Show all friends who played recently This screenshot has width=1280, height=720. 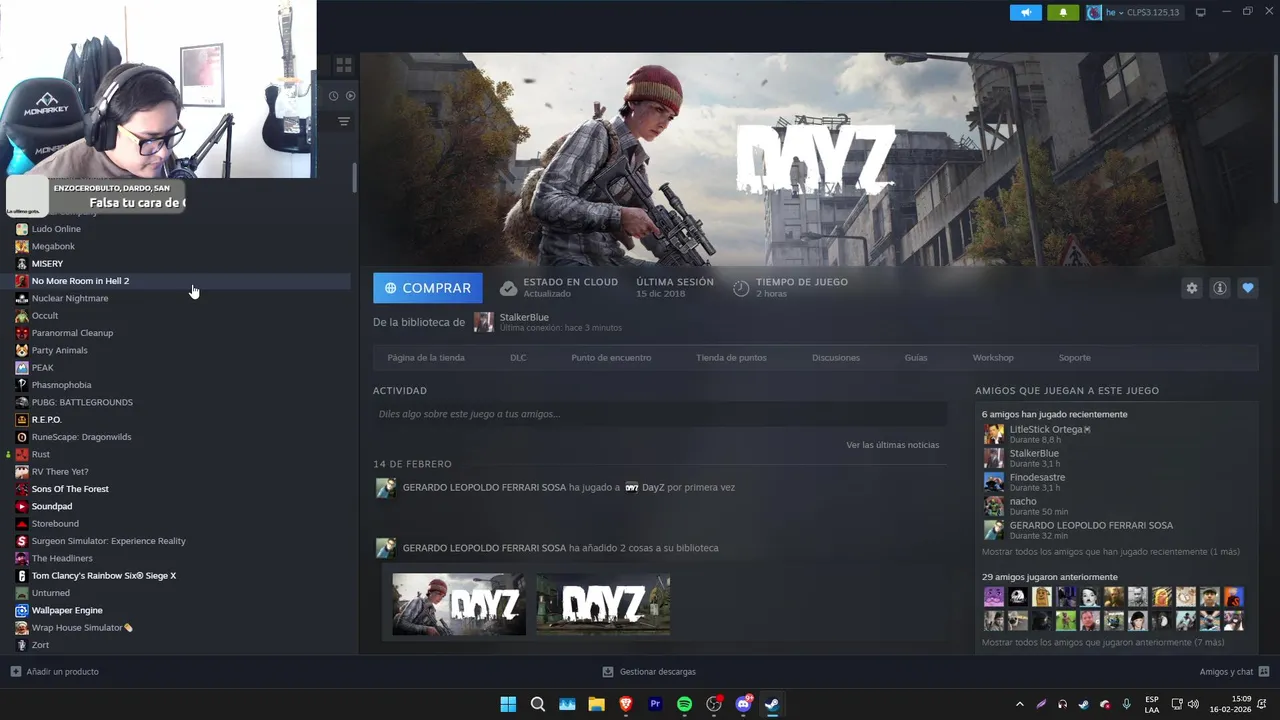[1111, 552]
